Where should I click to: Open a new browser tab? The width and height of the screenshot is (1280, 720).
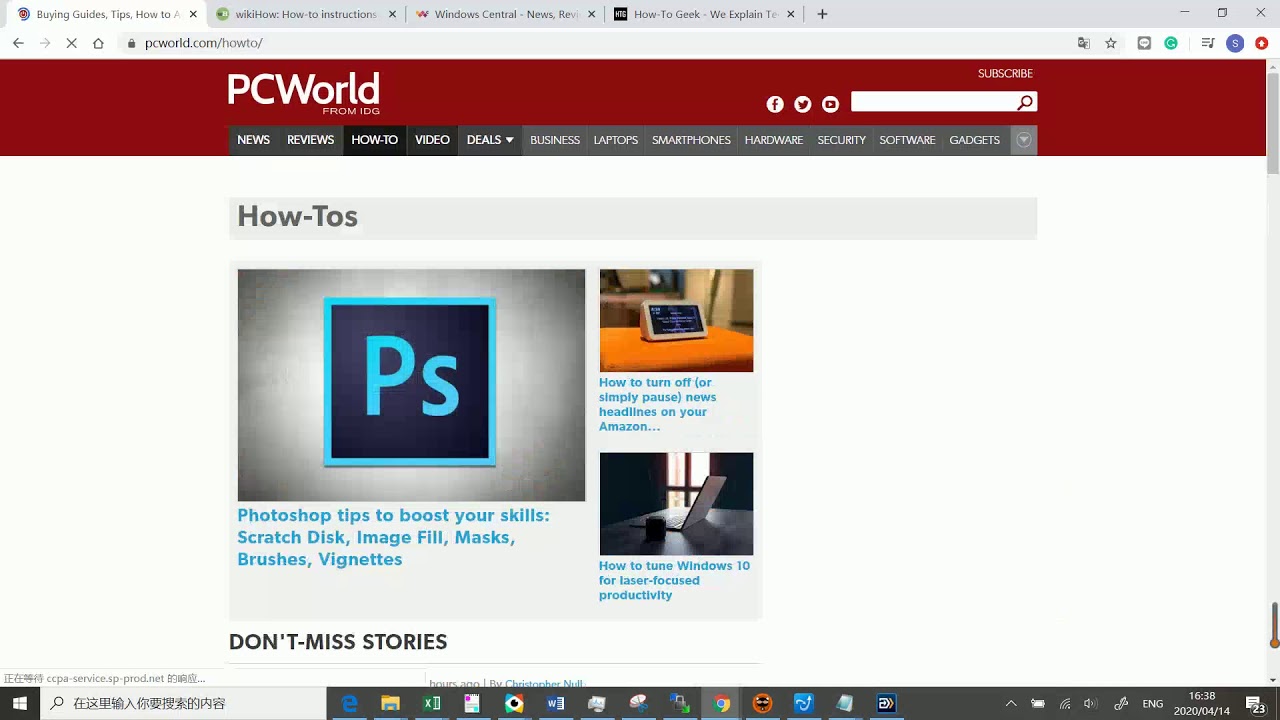click(x=822, y=14)
